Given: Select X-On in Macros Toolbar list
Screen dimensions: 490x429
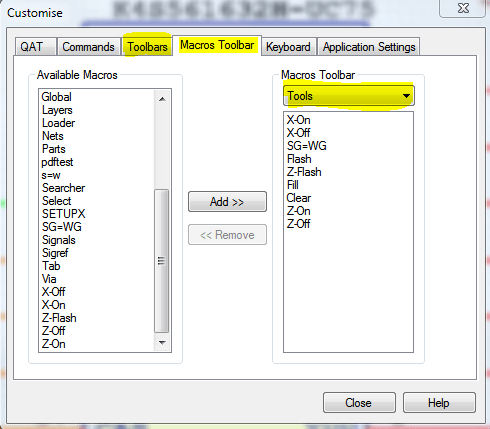Looking at the screenshot, I should [x=298, y=120].
